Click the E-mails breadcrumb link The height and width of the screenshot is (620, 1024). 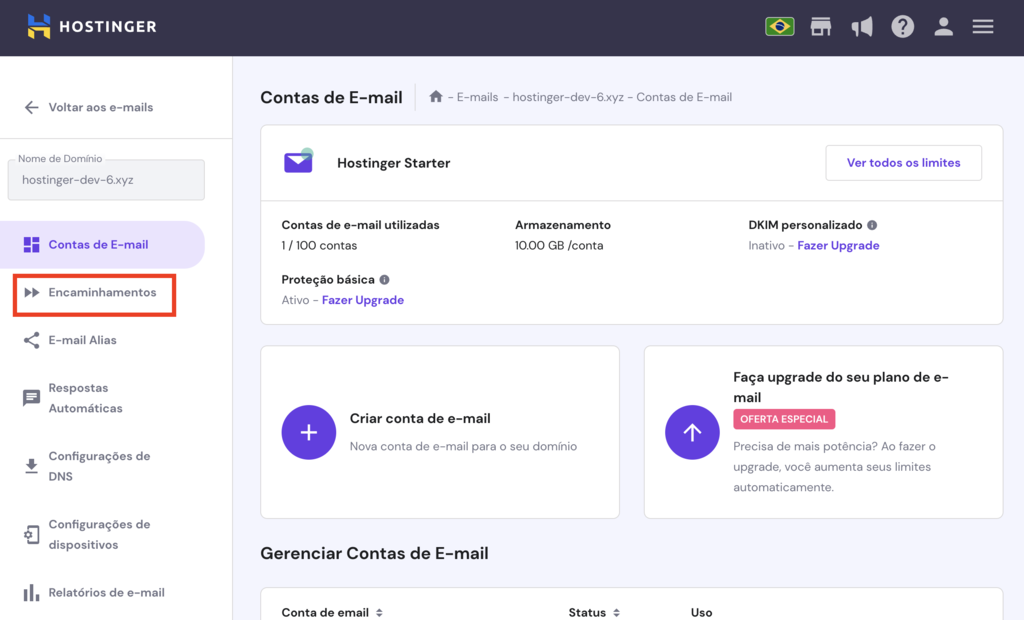(477, 97)
